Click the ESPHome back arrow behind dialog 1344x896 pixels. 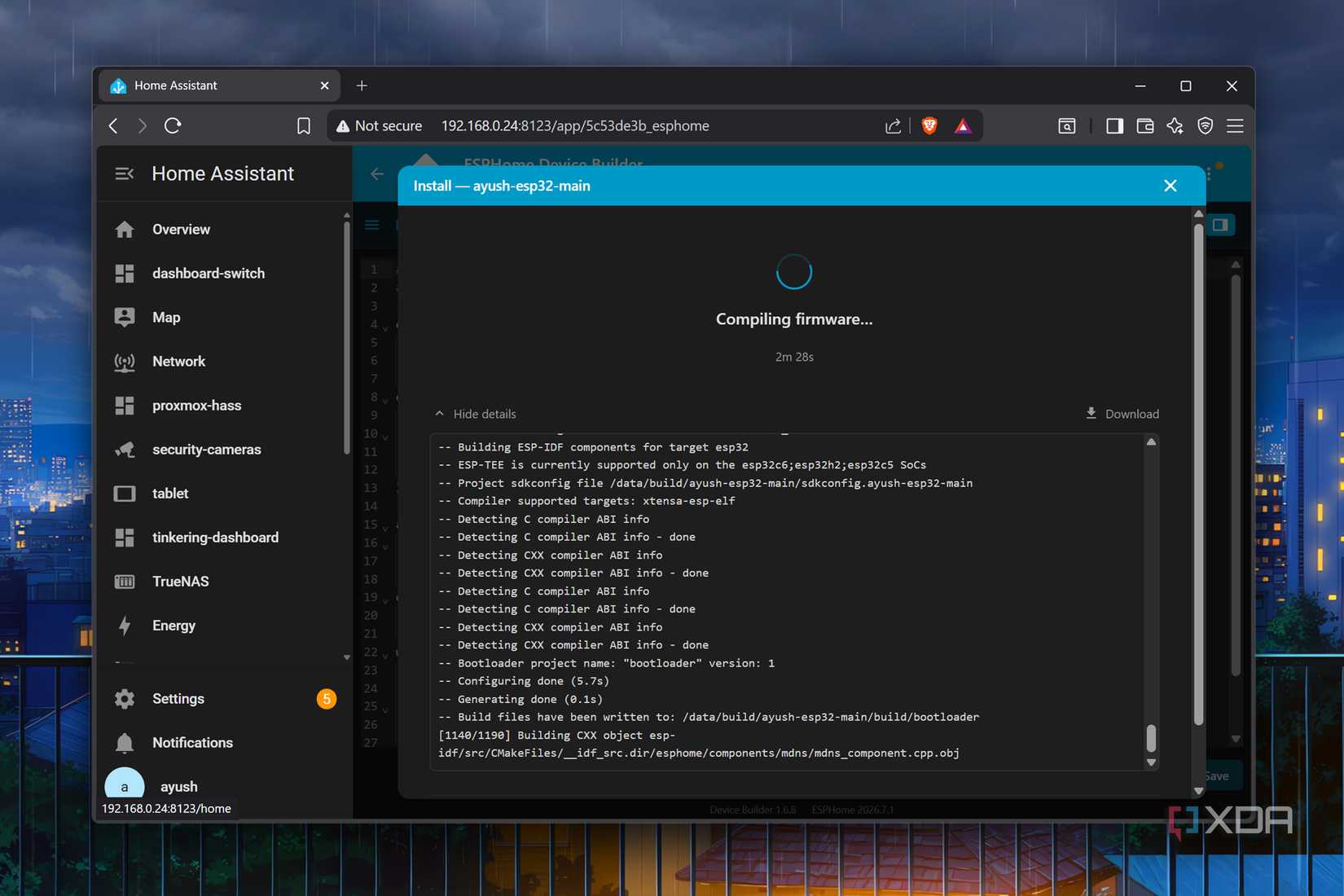[376, 173]
